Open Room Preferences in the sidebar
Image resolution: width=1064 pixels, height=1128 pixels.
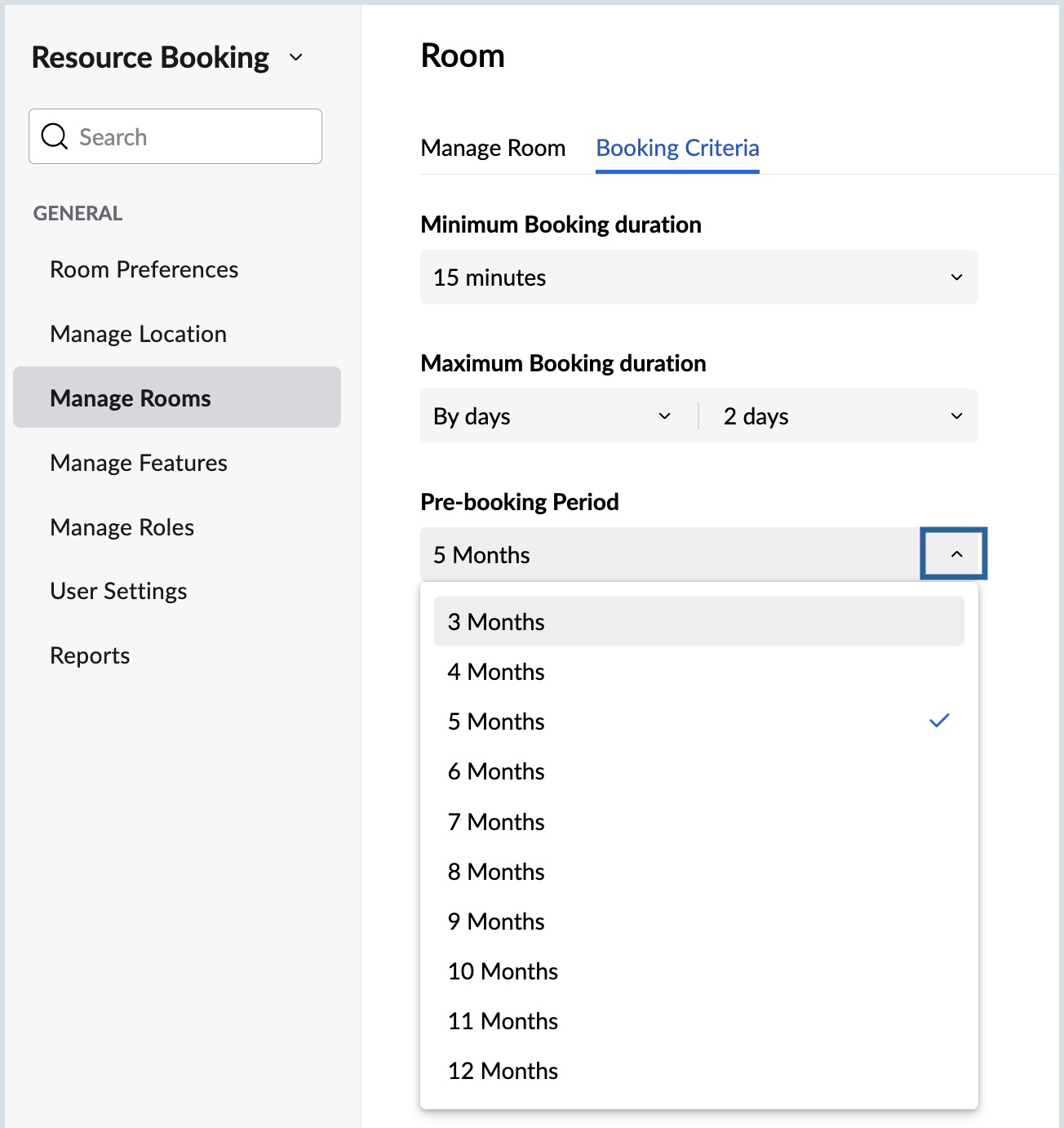[x=144, y=269]
